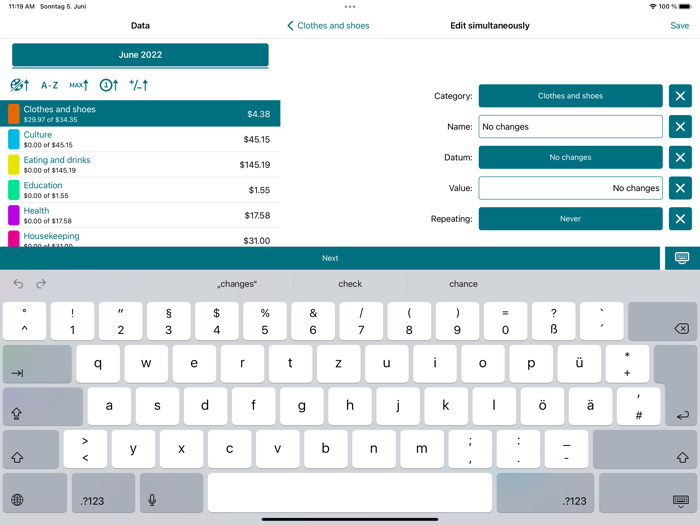This screenshot has height=525, width=700.
Task: Choose the chance keyboard suggestion
Action: [463, 284]
